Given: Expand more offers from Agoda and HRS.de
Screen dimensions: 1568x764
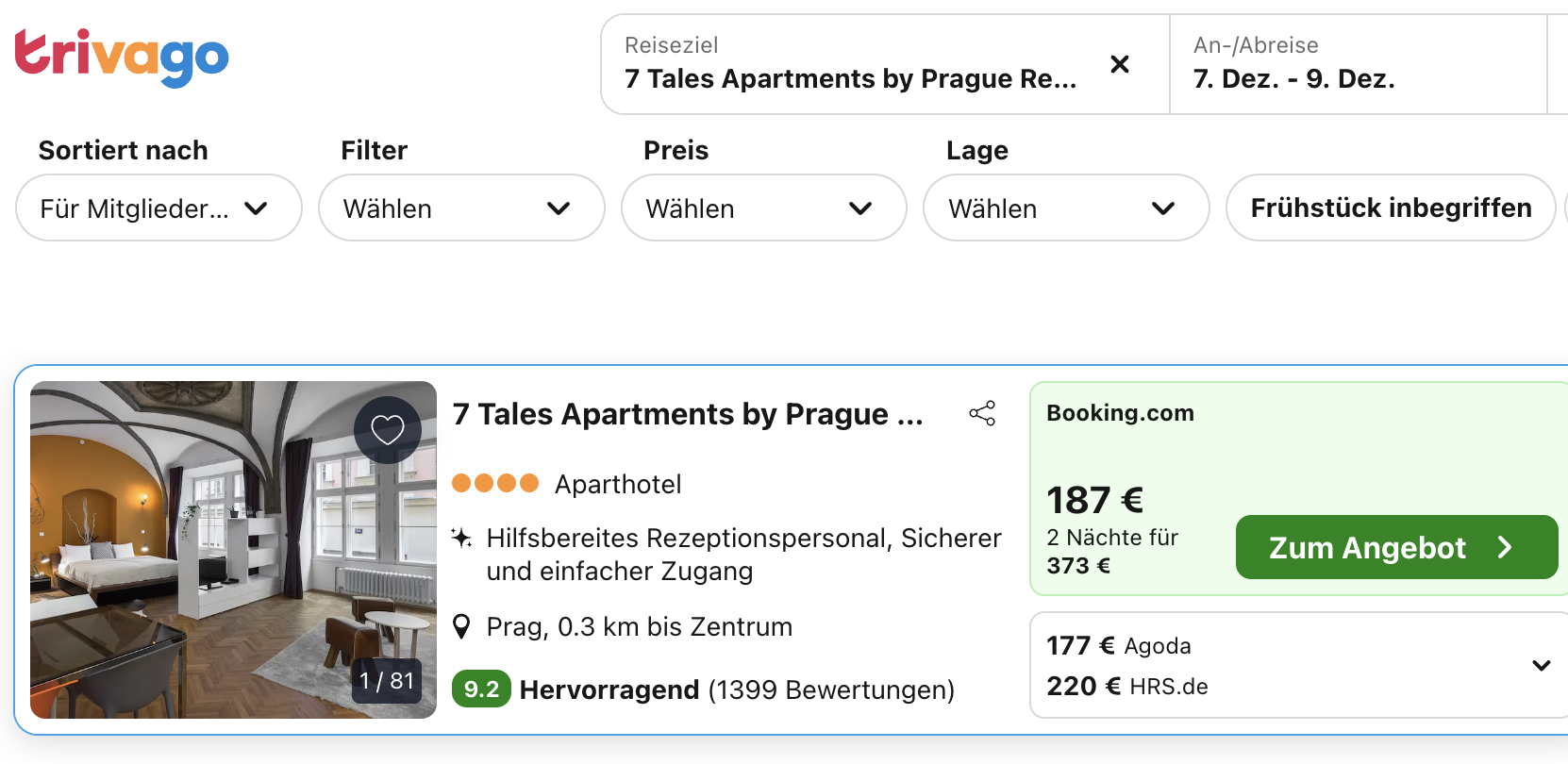Looking at the screenshot, I should 1541,666.
